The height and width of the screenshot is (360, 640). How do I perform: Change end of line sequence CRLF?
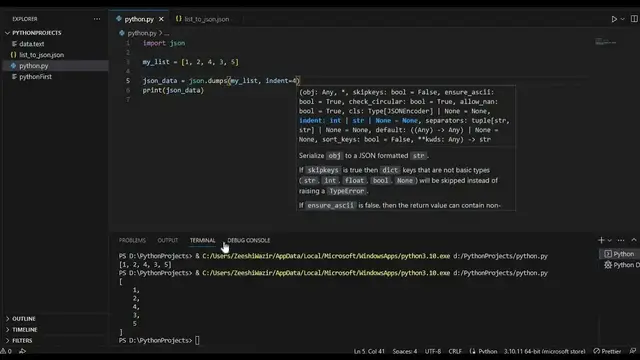point(455,351)
